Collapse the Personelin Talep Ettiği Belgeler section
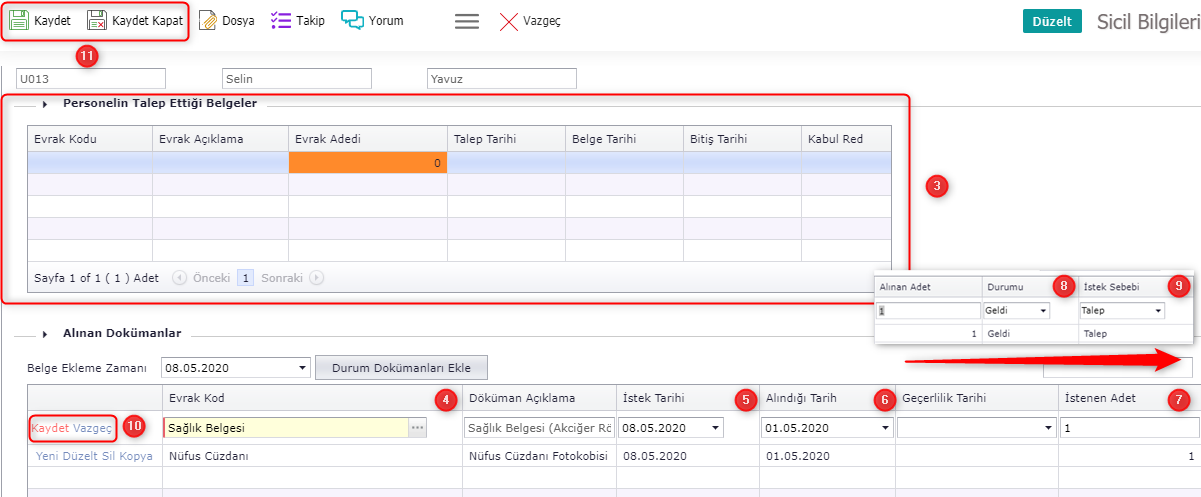1201x497 pixels. [45, 103]
